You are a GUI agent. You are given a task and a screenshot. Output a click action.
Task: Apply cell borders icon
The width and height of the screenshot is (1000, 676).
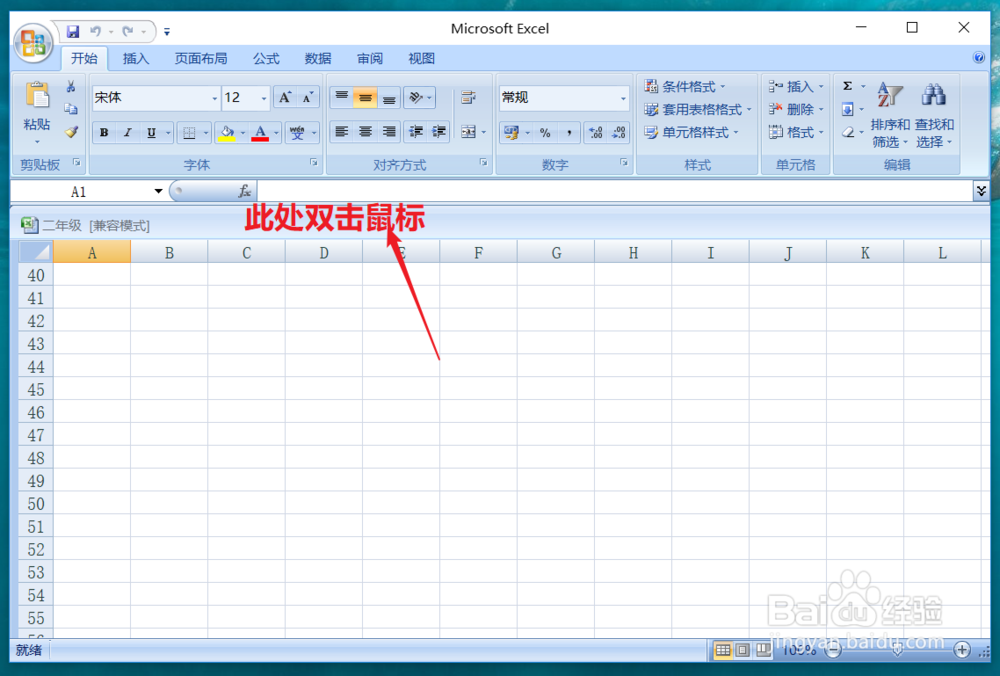click(189, 133)
